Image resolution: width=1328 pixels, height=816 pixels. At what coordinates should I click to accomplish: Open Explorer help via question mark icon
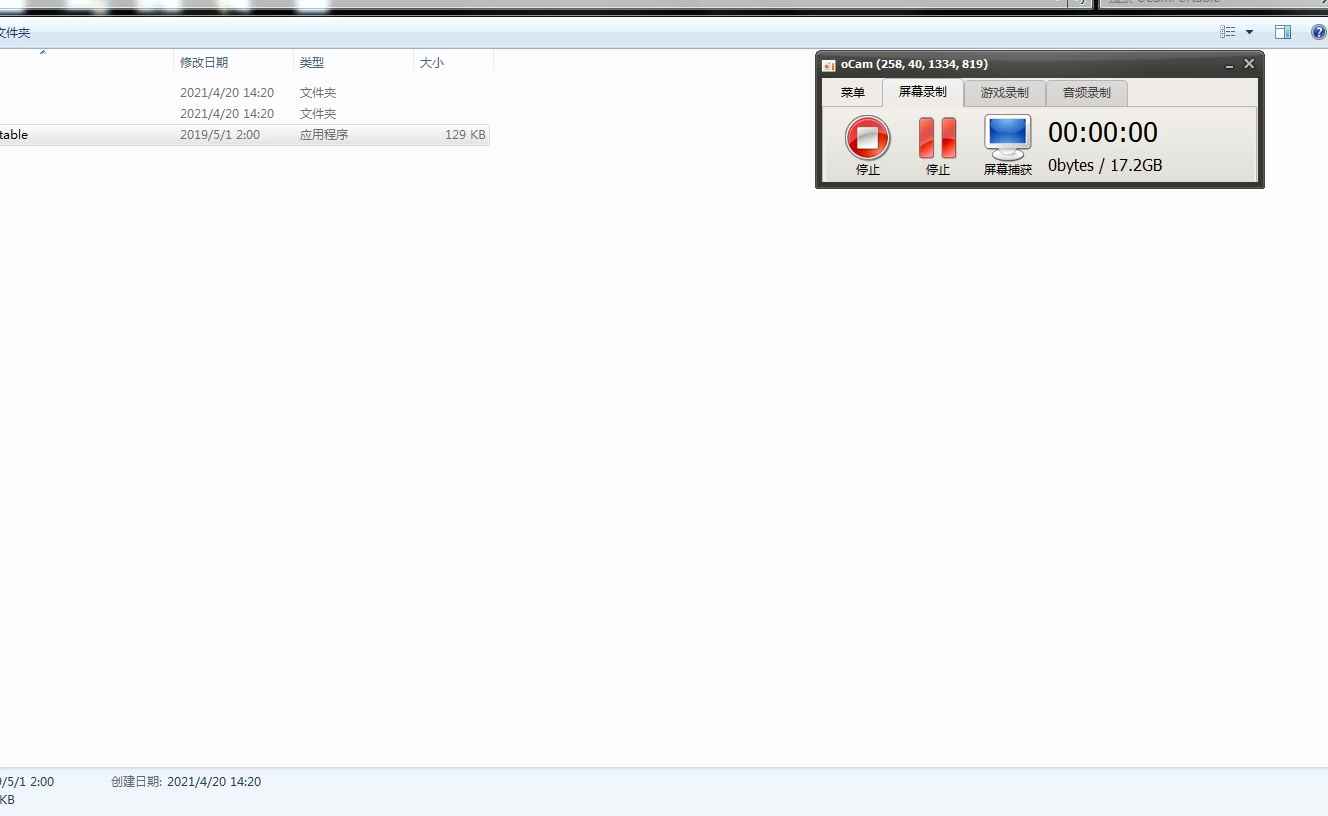(x=1318, y=32)
